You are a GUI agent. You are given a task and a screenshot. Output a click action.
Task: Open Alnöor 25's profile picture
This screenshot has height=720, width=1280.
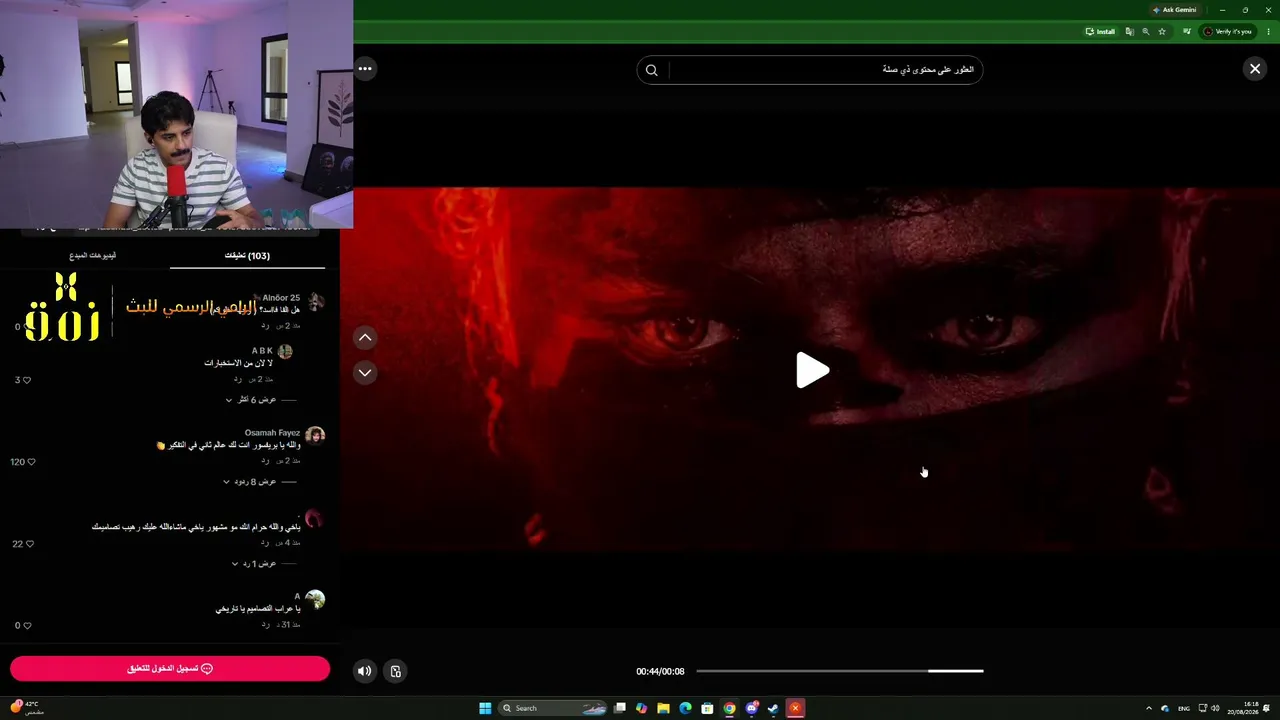[315, 302]
